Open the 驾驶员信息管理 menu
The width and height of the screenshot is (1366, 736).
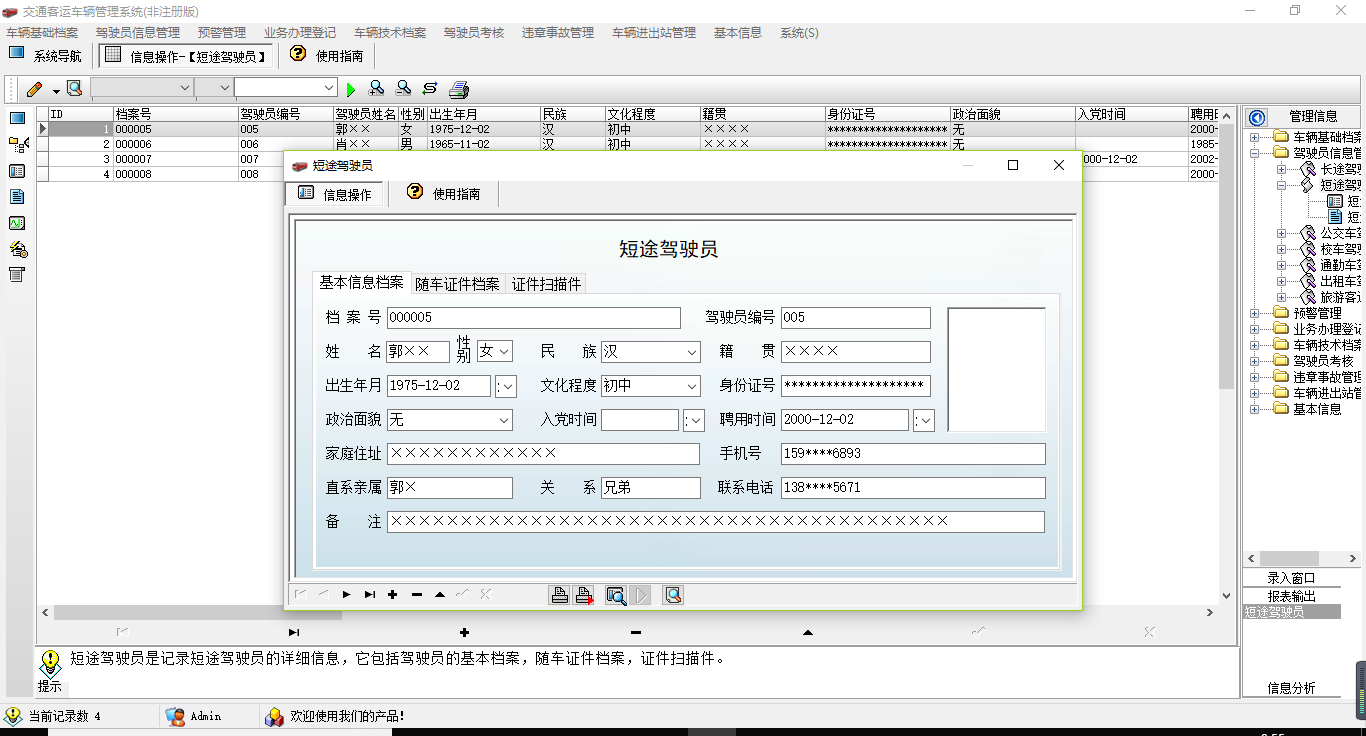click(x=138, y=33)
